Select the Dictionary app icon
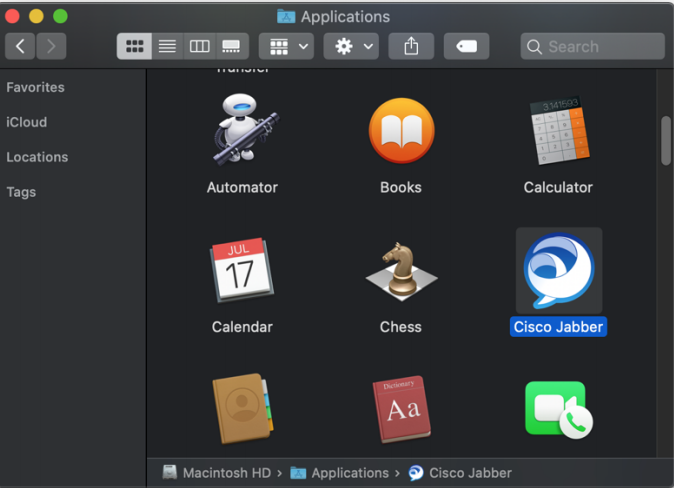This screenshot has height=488, width=674. [401, 409]
